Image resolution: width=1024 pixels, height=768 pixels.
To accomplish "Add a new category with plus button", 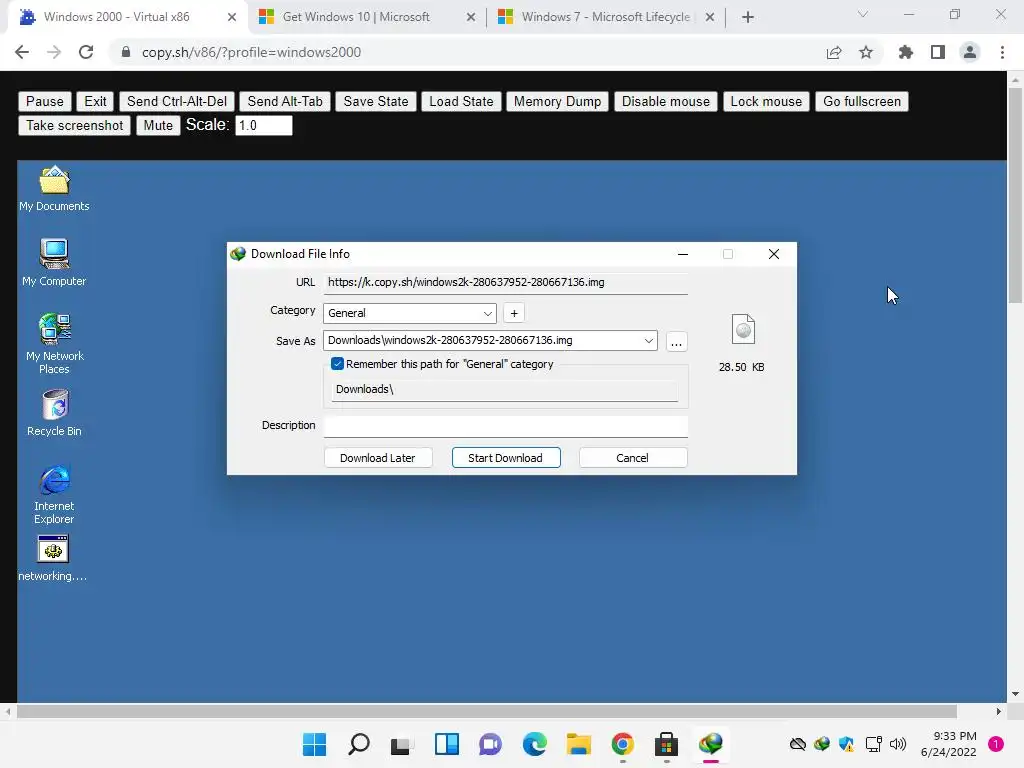I will click(x=514, y=313).
